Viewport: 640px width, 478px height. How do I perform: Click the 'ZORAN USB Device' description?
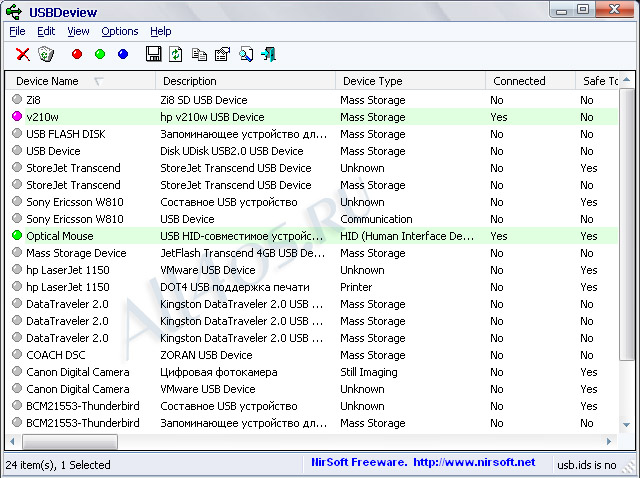tap(206, 355)
